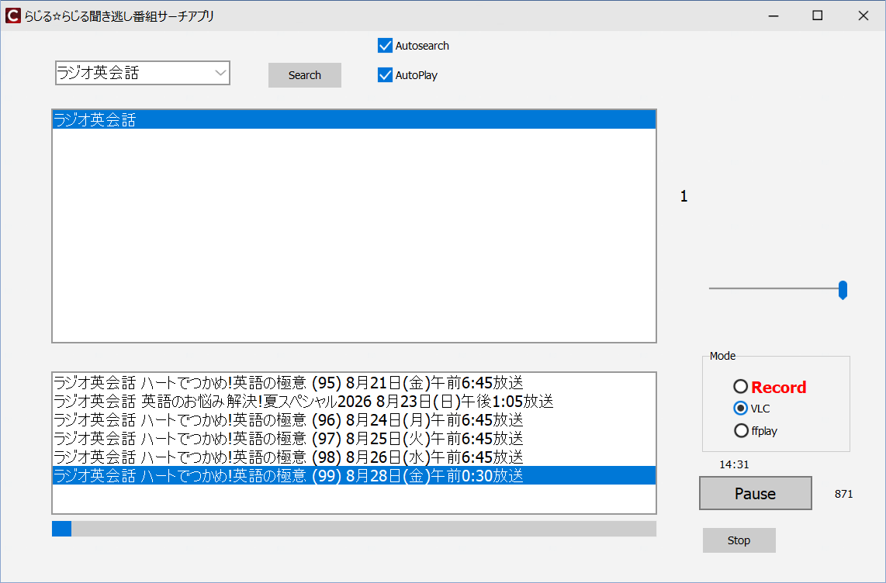Select episode (96) 8月24日(月) broadcast
Viewport: 886px width, 583px height.
tap(354, 420)
